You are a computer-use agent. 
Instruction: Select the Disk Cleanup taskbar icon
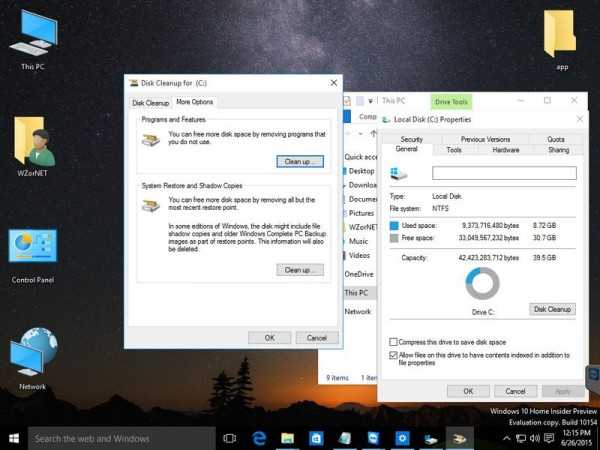[x=460, y=439]
